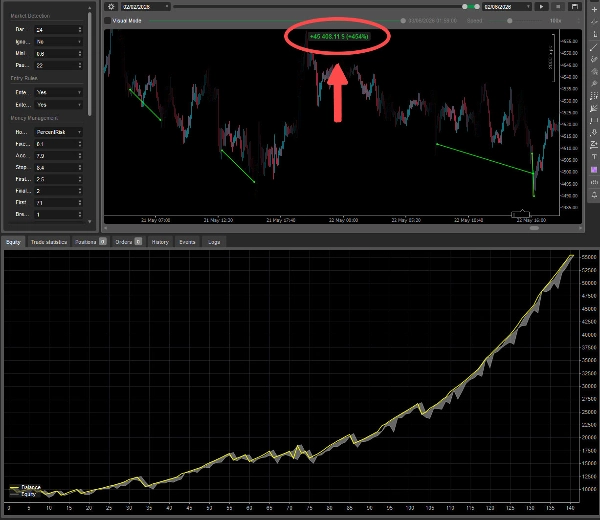
Task: Click the stepper for value 24
Action: pyautogui.click(x=80, y=29)
